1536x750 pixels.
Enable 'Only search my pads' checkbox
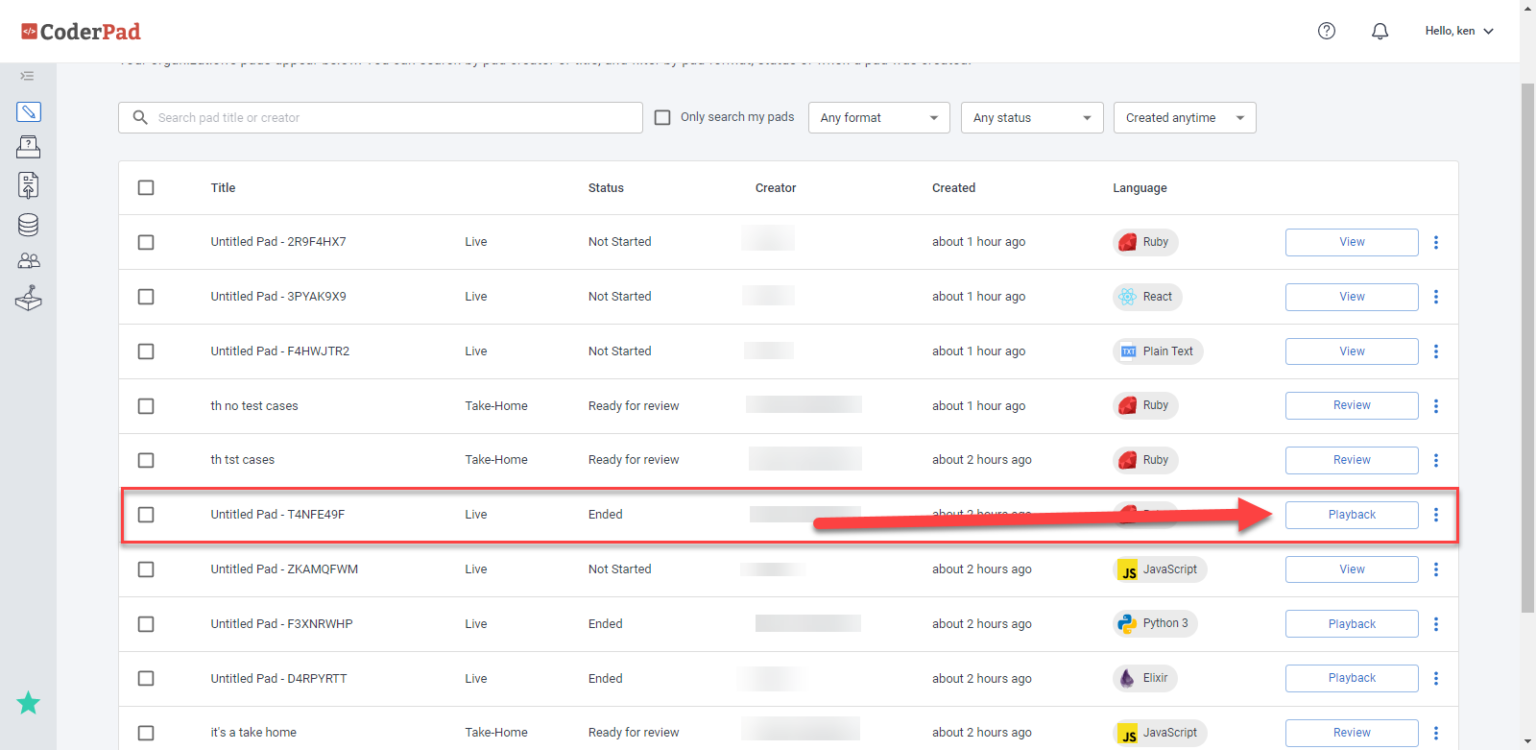(x=662, y=117)
